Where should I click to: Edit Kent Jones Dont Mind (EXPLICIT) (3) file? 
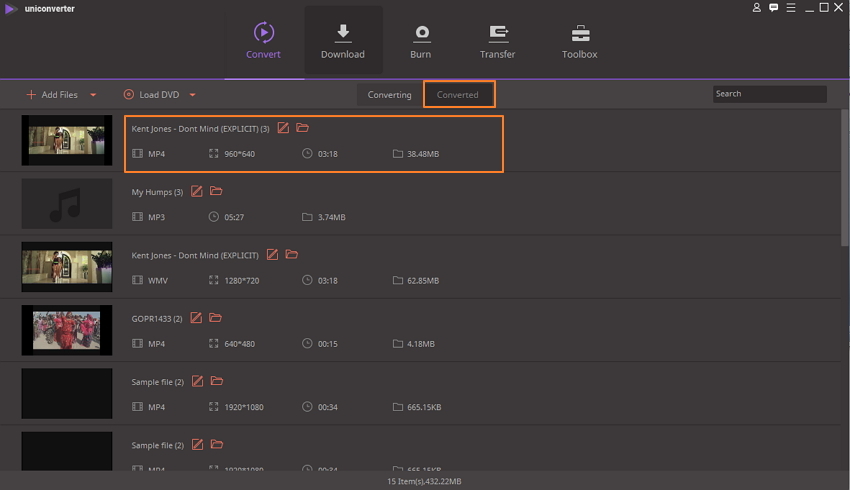(x=283, y=128)
